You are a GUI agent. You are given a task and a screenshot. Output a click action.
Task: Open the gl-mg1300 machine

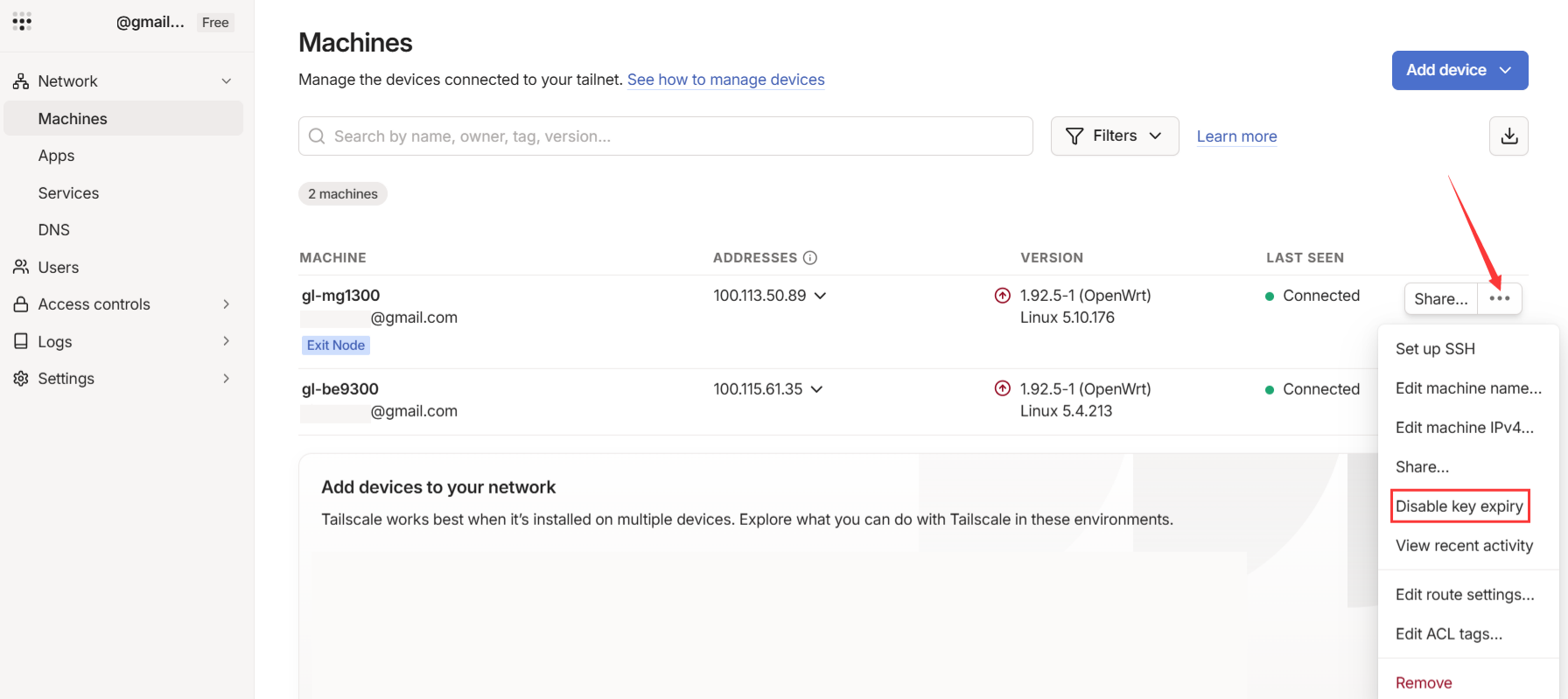340,296
